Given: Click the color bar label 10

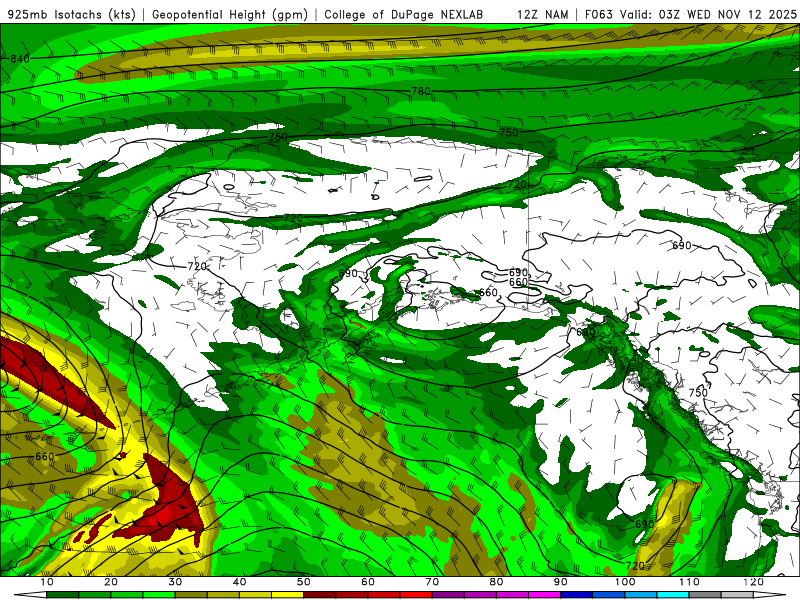Looking at the screenshot, I should click(46, 582).
